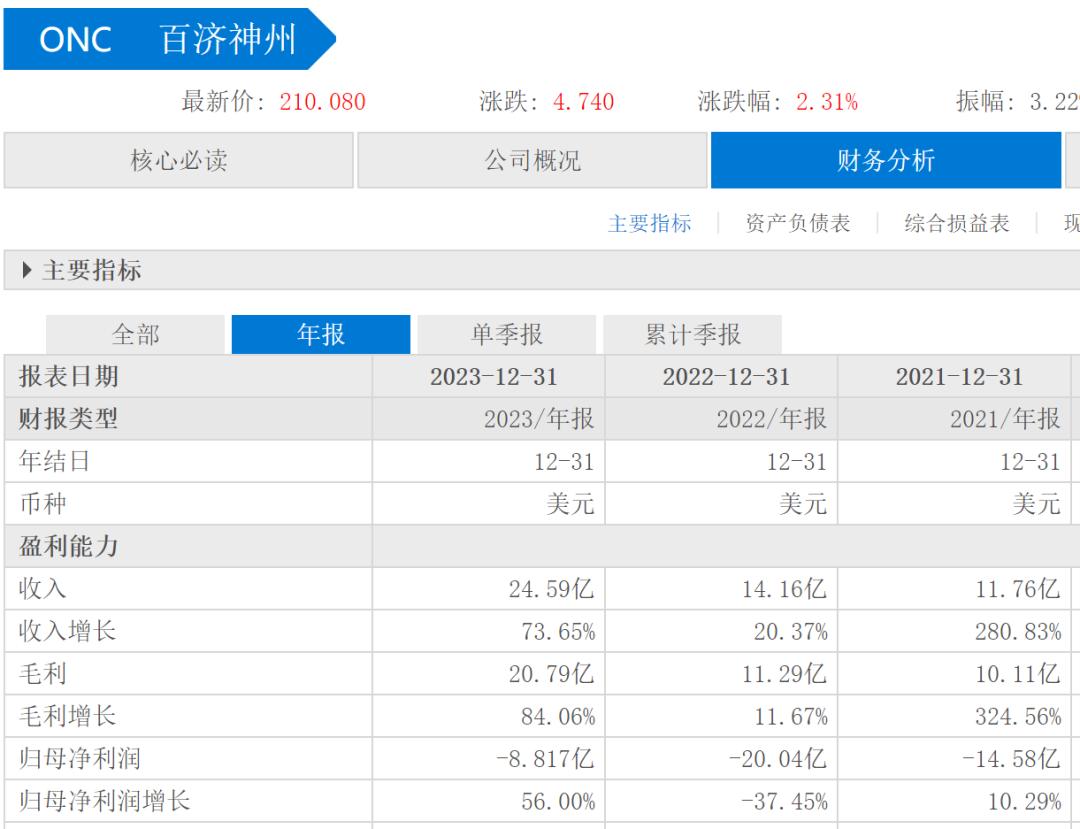Click the 2022-12-31 column header
The image size is (1080, 829).
[726, 377]
